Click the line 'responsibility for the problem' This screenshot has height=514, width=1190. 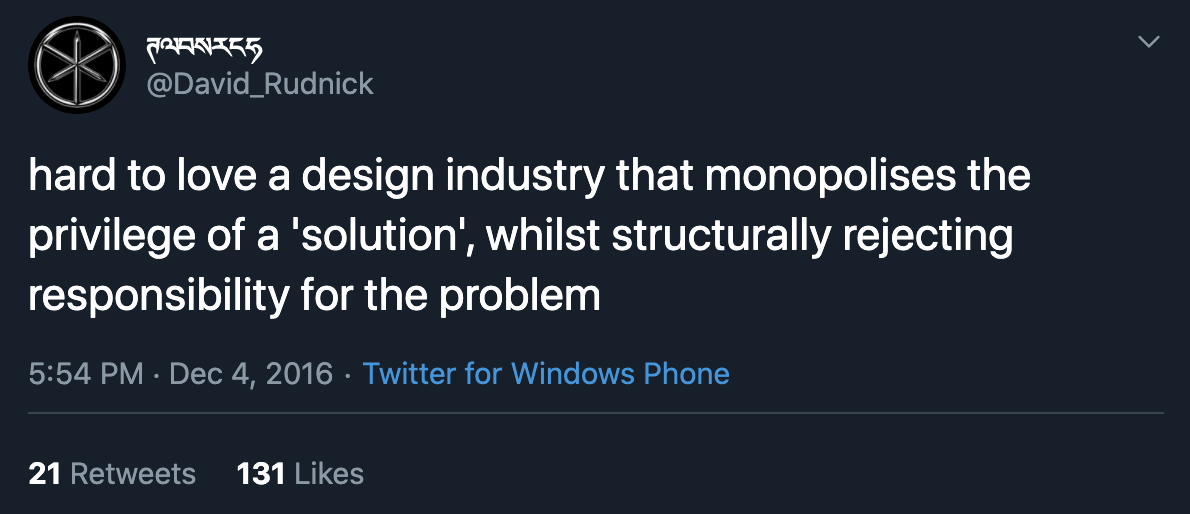coord(314,295)
